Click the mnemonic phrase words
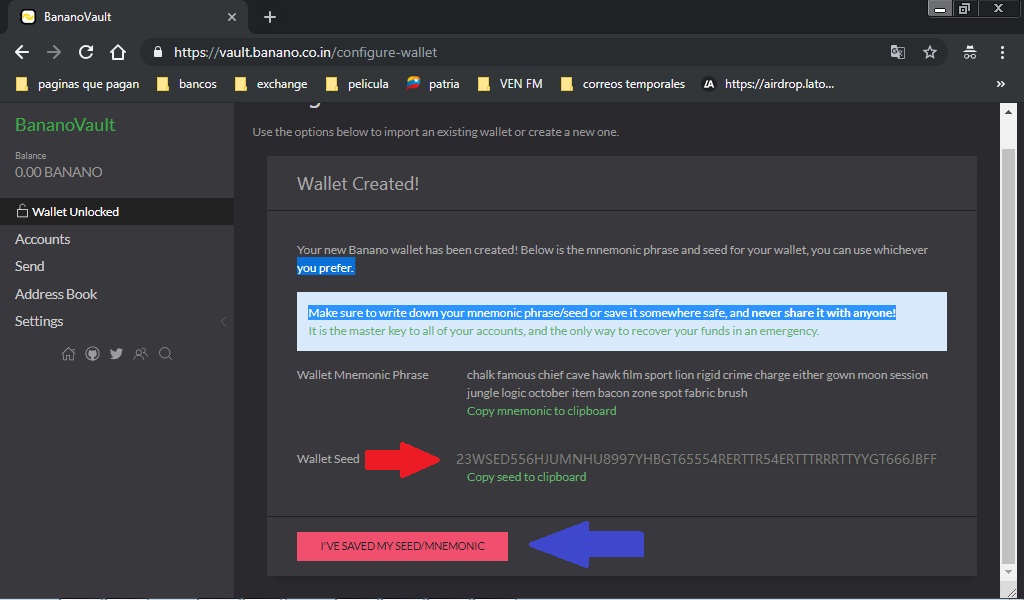This screenshot has width=1024, height=600. click(x=697, y=384)
